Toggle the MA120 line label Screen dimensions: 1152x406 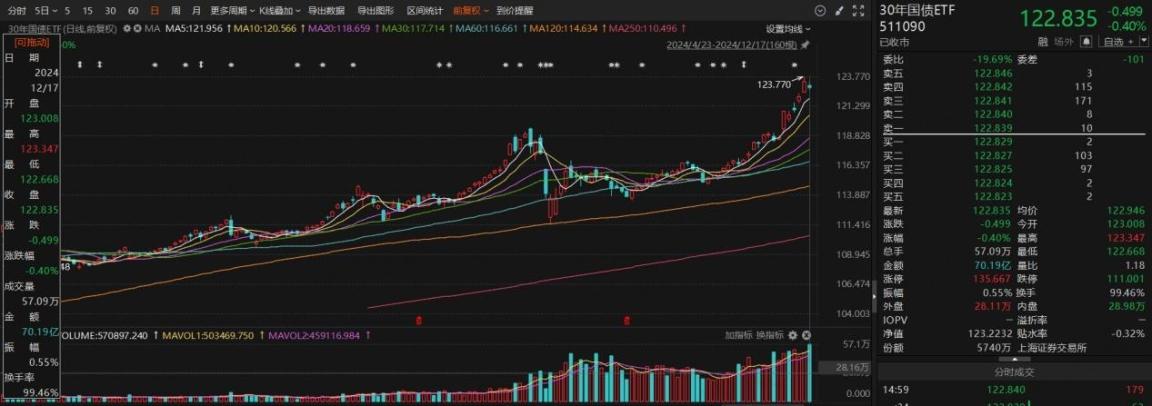click(564, 29)
